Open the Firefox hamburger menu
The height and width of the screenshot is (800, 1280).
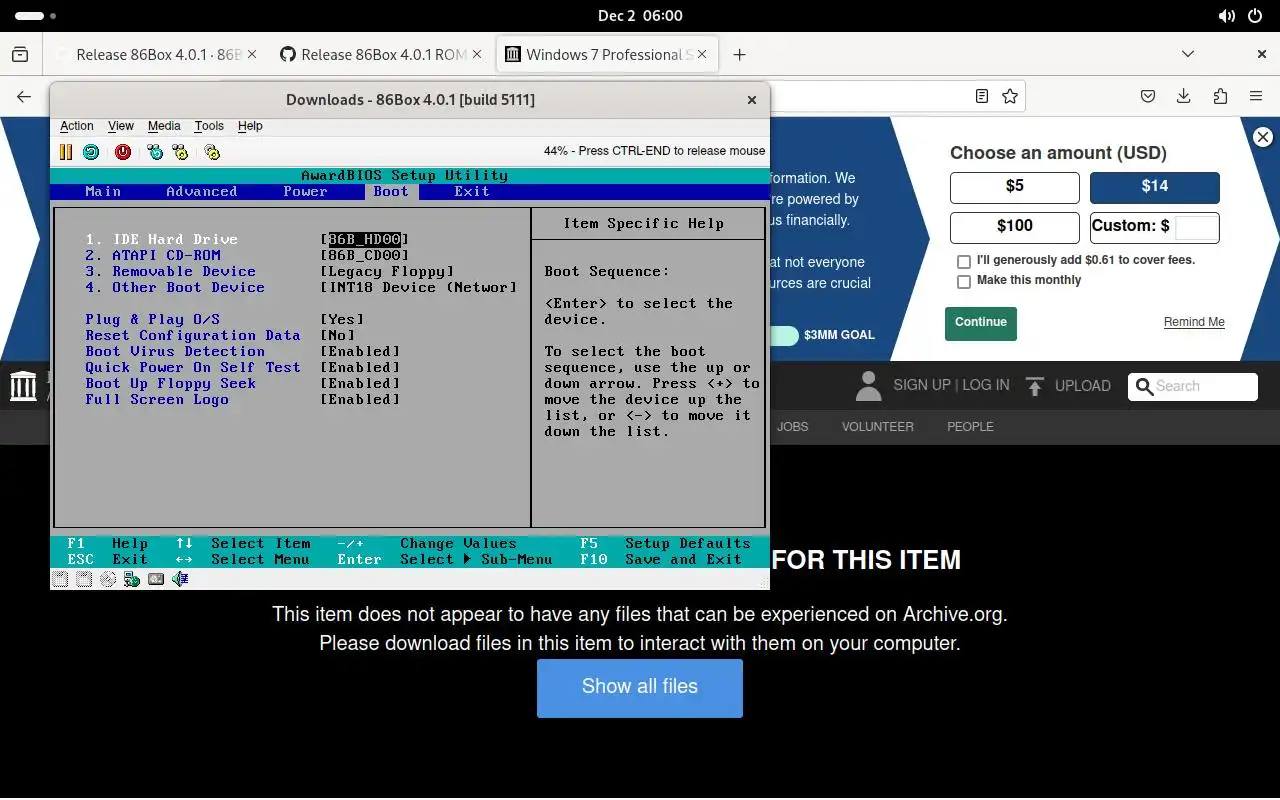[1256, 97]
